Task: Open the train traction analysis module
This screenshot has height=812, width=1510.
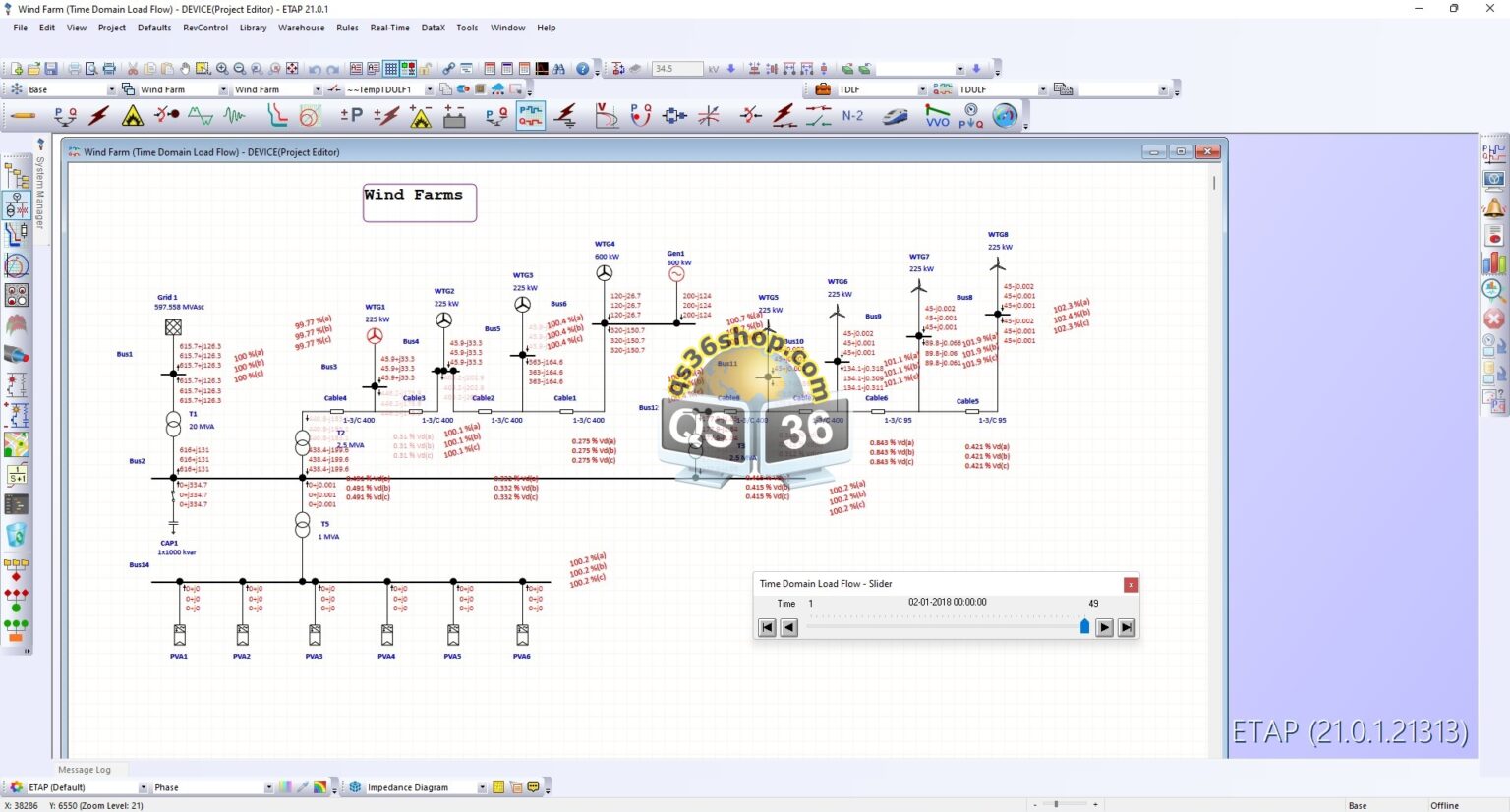Action: [x=895, y=116]
